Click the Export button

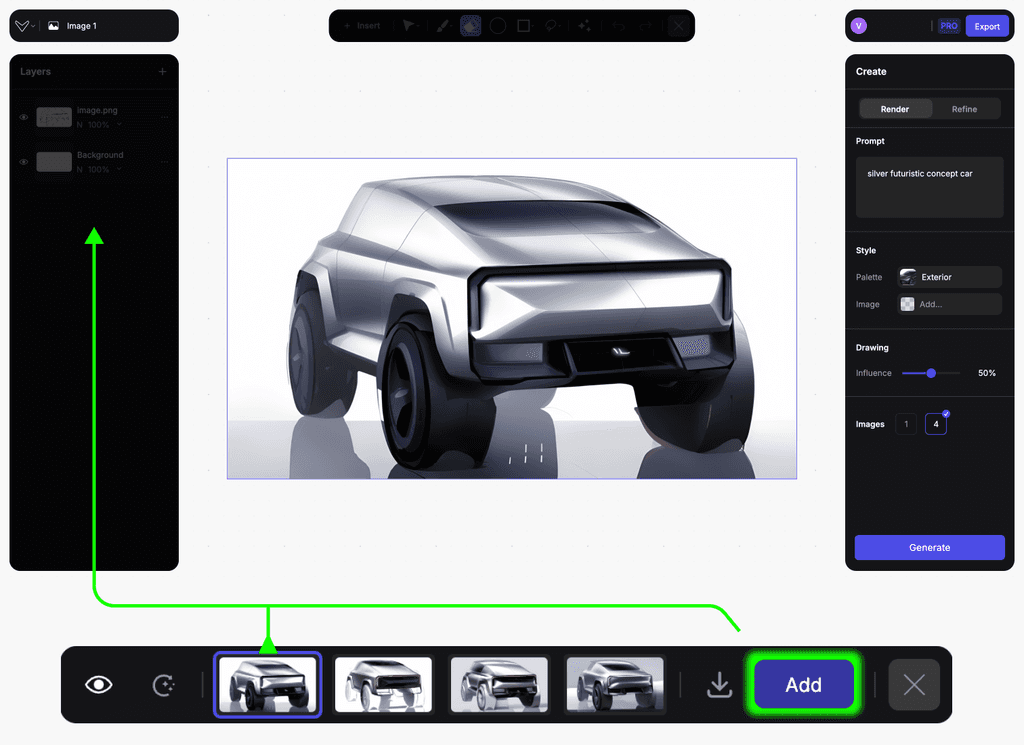point(987,25)
